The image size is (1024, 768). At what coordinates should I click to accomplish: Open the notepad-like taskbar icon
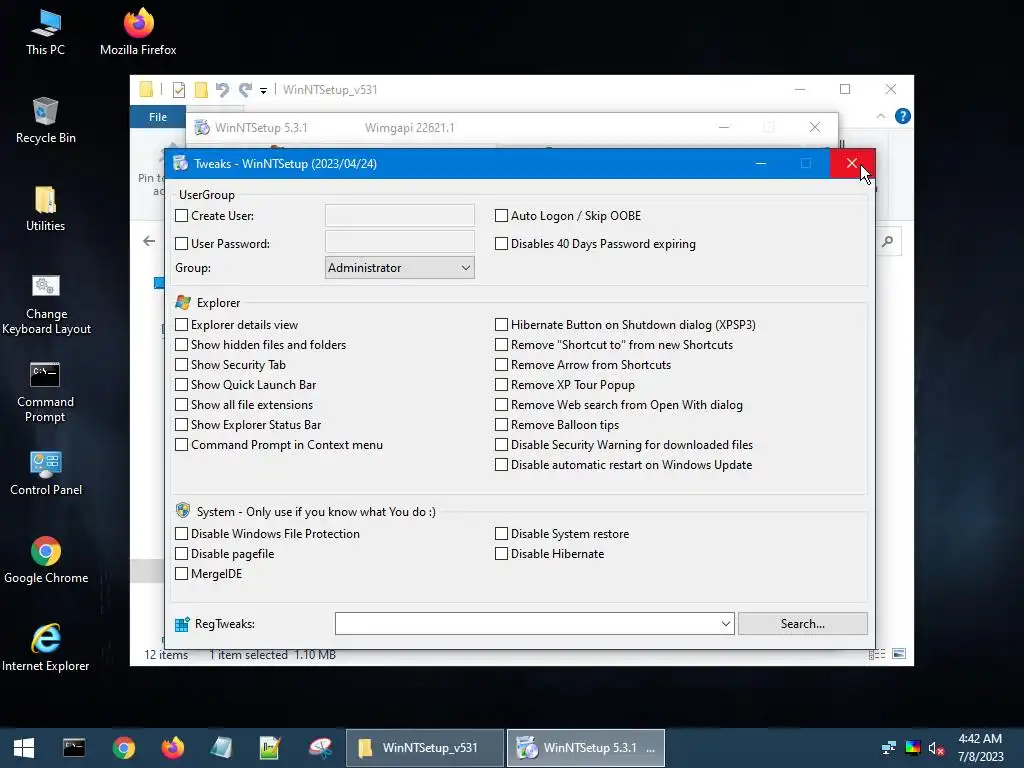pyautogui.click(x=221, y=748)
